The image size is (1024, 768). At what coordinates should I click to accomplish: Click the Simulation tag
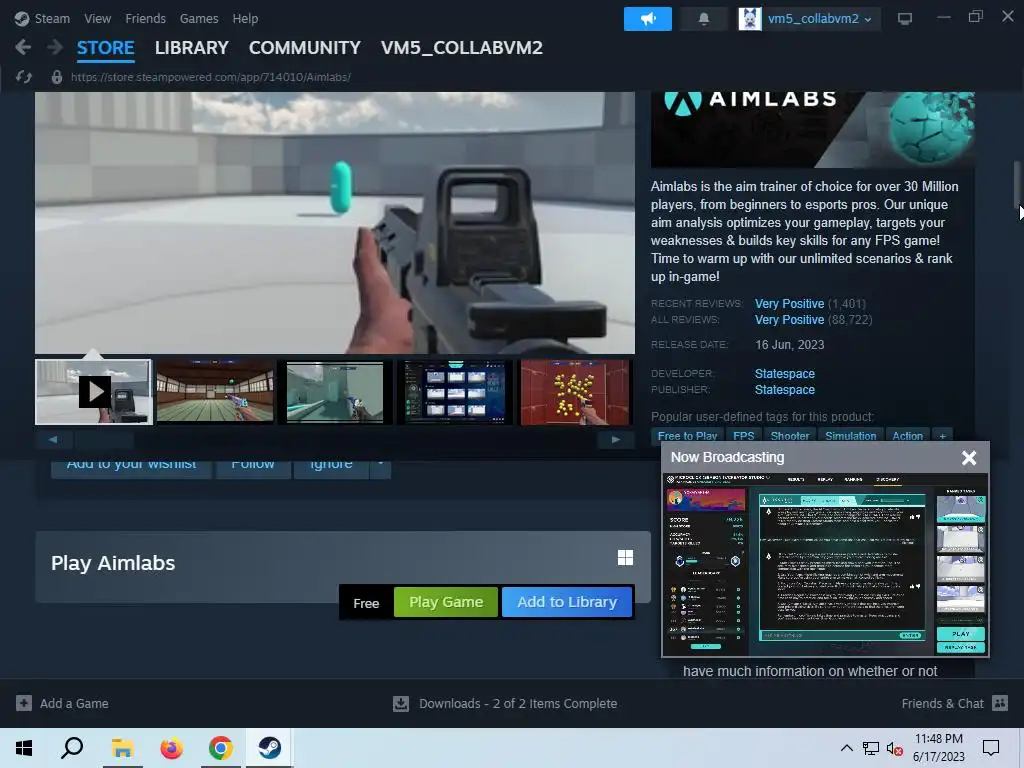pos(850,436)
